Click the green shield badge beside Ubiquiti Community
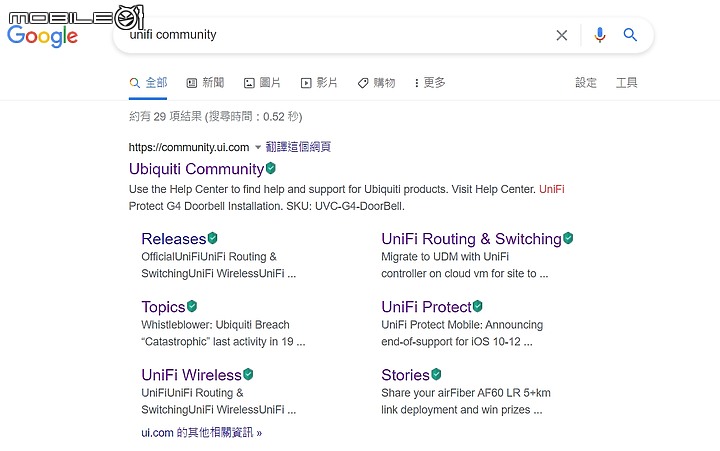The image size is (720, 451). tap(271, 168)
